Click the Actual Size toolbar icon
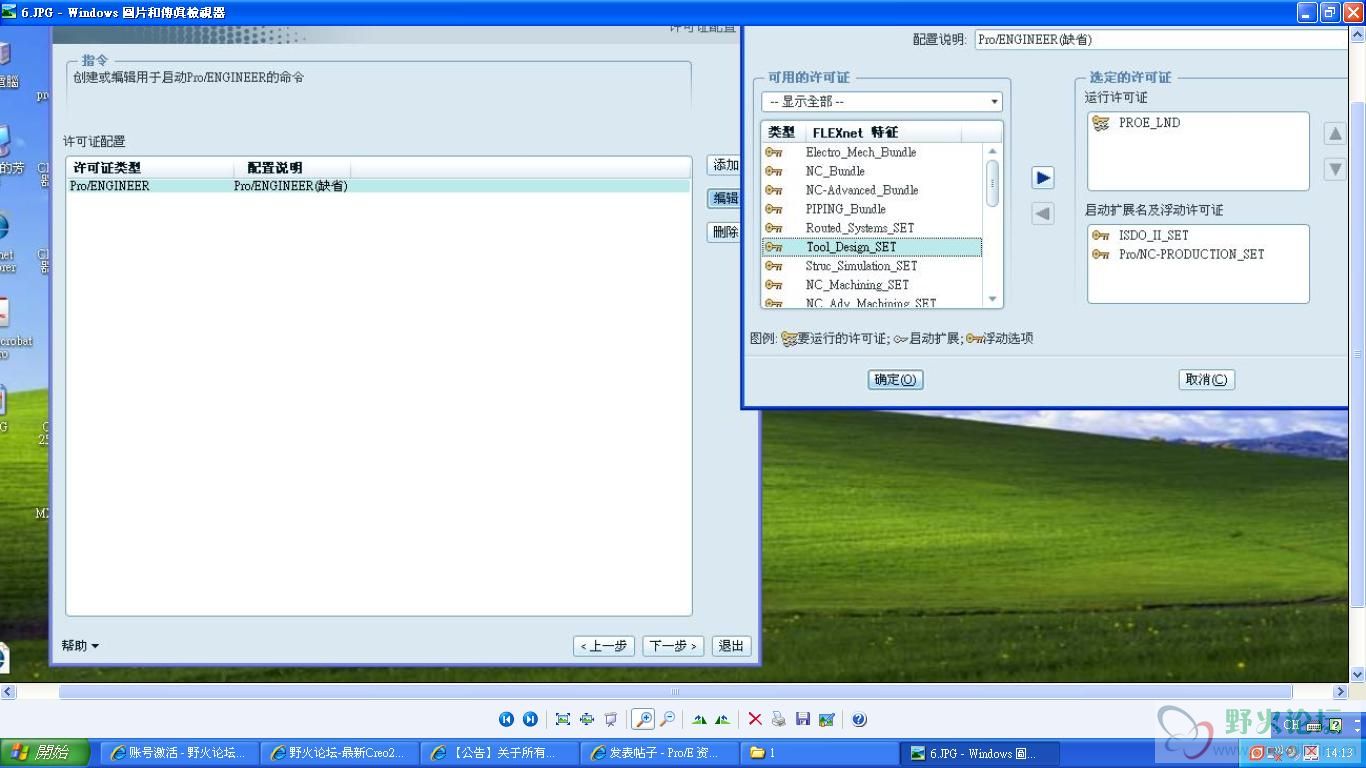The width and height of the screenshot is (1366, 768). coord(587,719)
